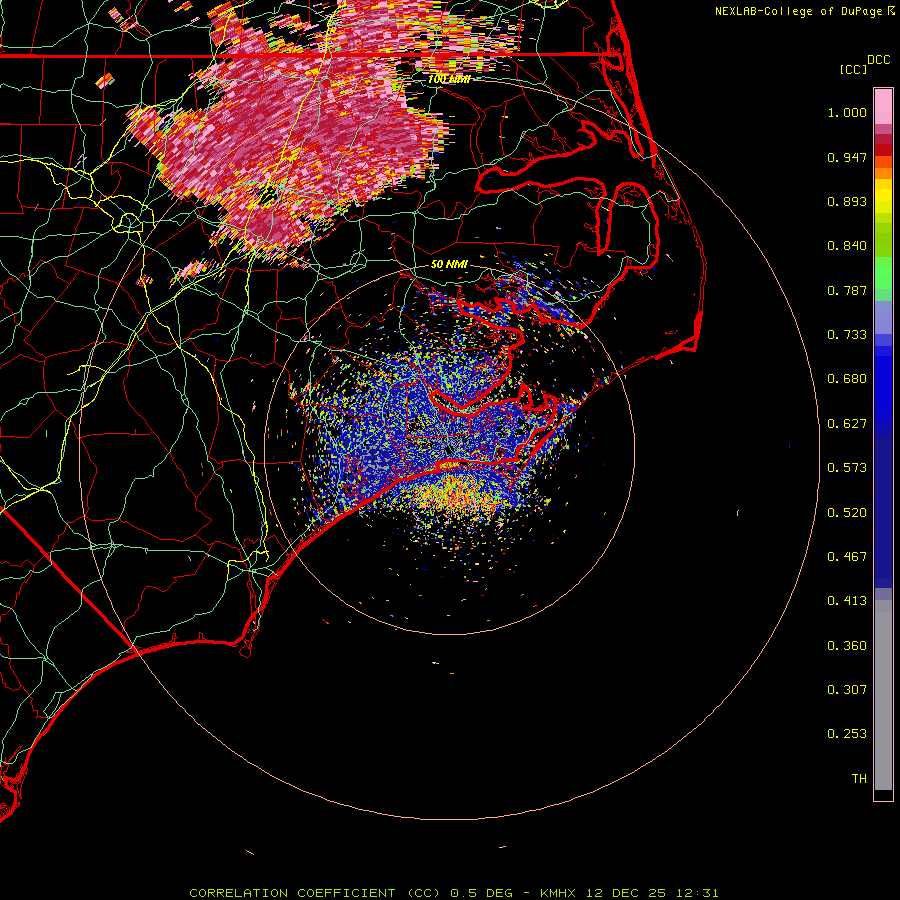Pick the red segment near 0.947
The height and width of the screenshot is (900, 900).
[x=883, y=149]
